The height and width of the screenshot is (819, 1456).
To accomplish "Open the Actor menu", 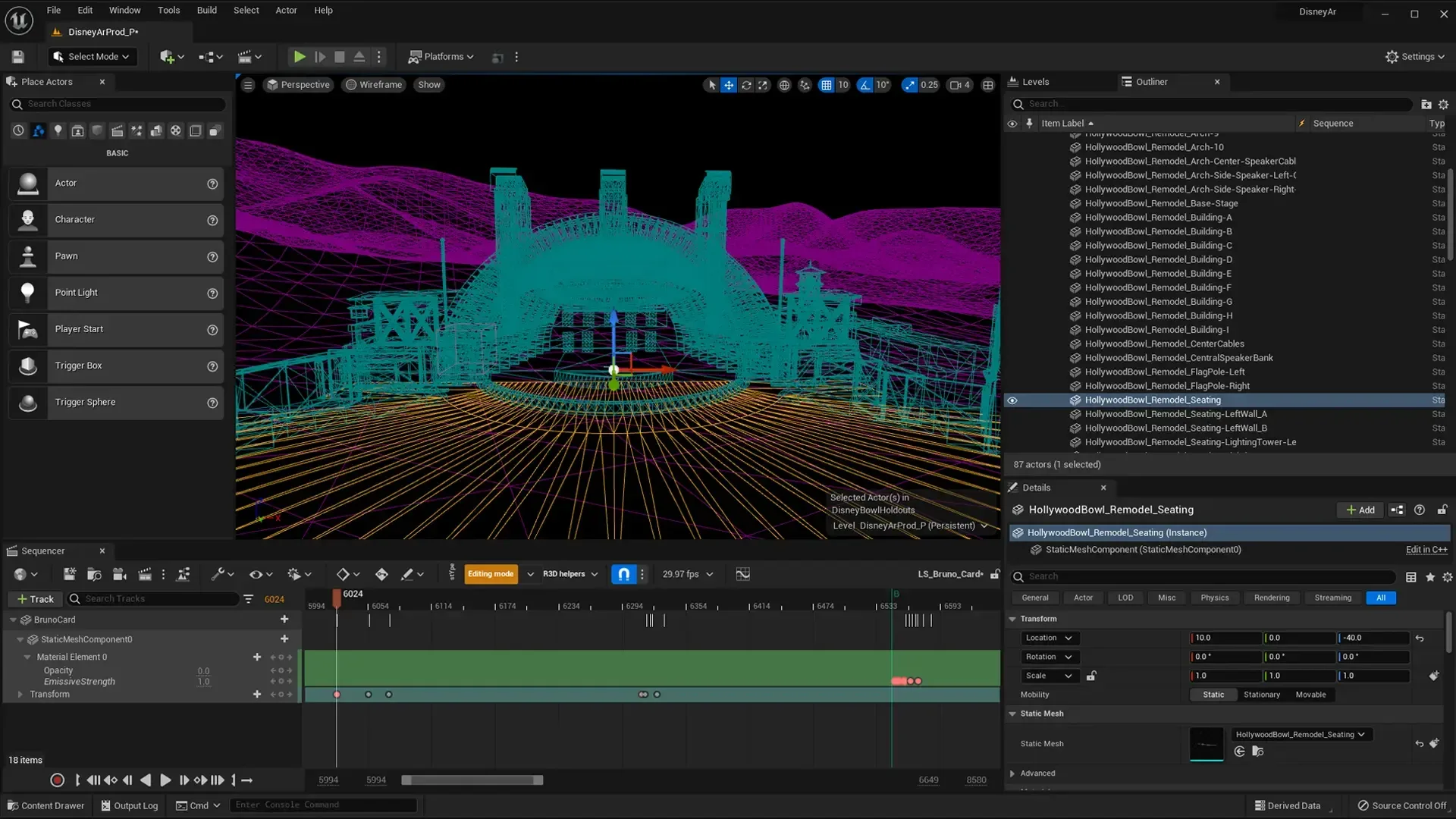I will click(286, 11).
